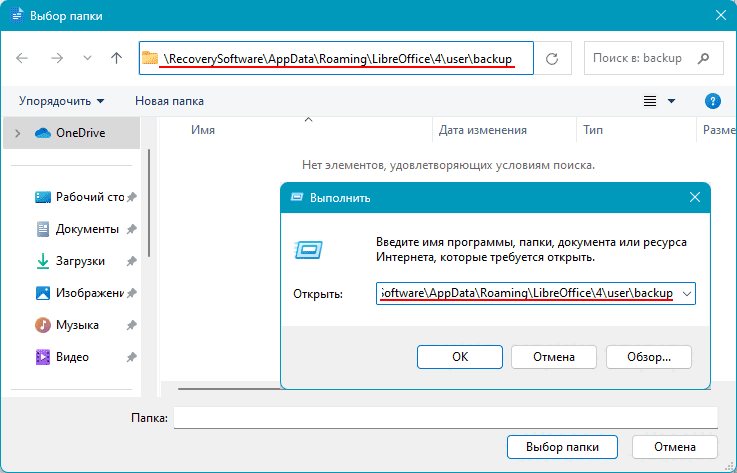Click the magnifier search icon

point(703,58)
